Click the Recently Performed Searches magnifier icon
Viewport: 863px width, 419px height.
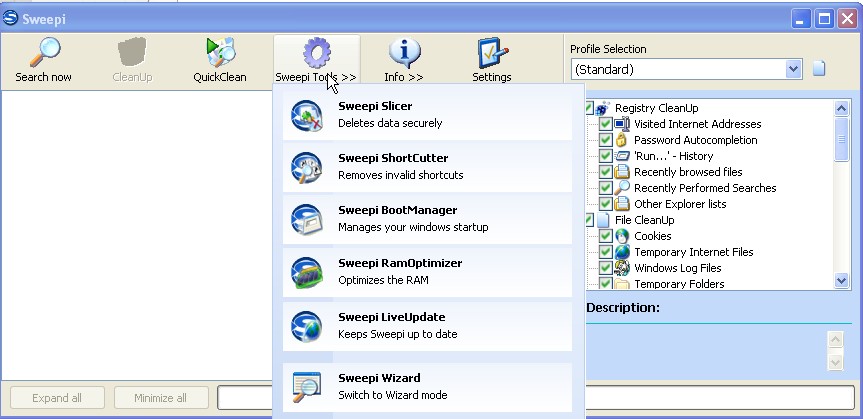(622, 188)
